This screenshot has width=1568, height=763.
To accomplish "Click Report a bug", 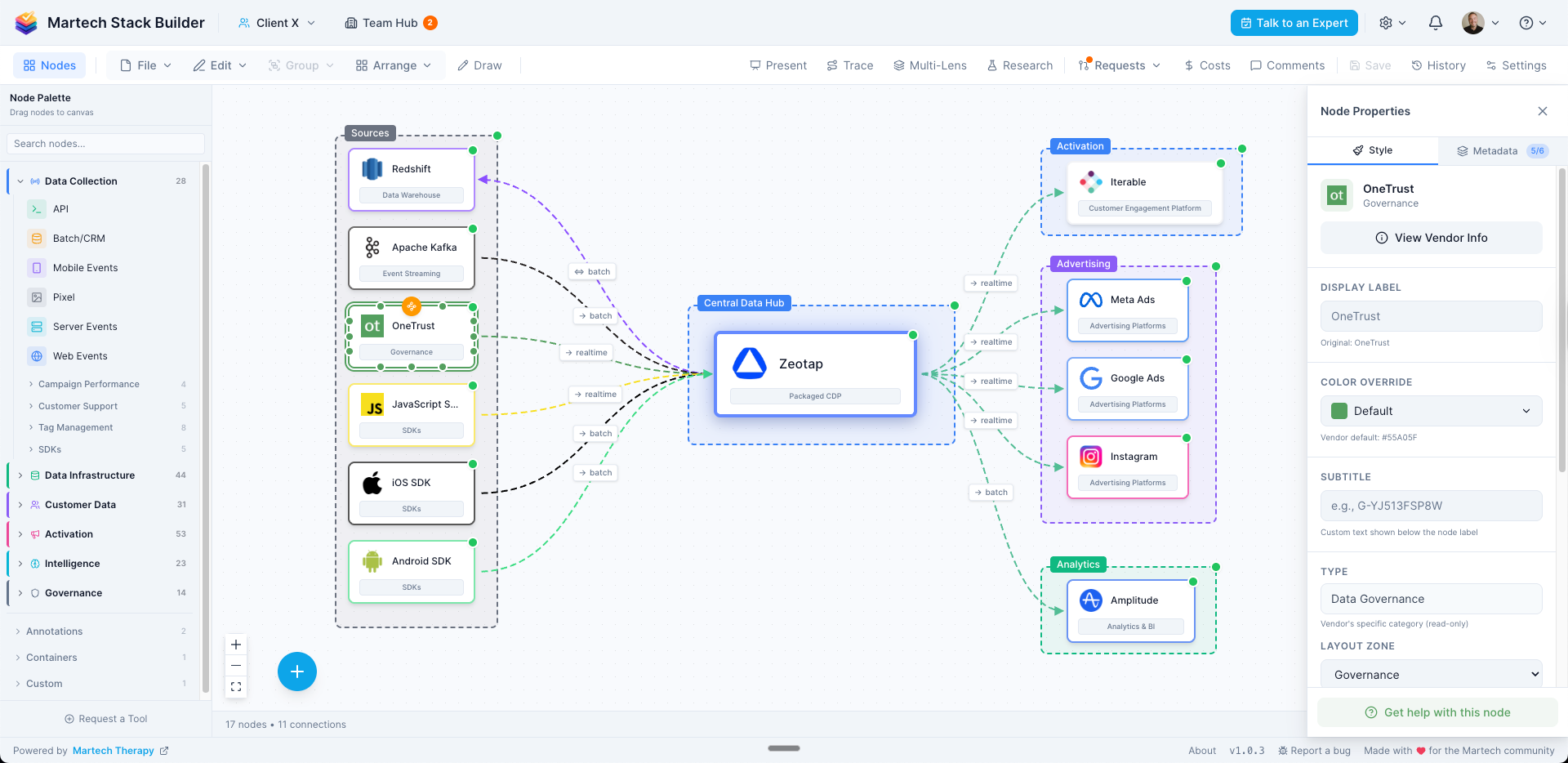I will 1314,751.
